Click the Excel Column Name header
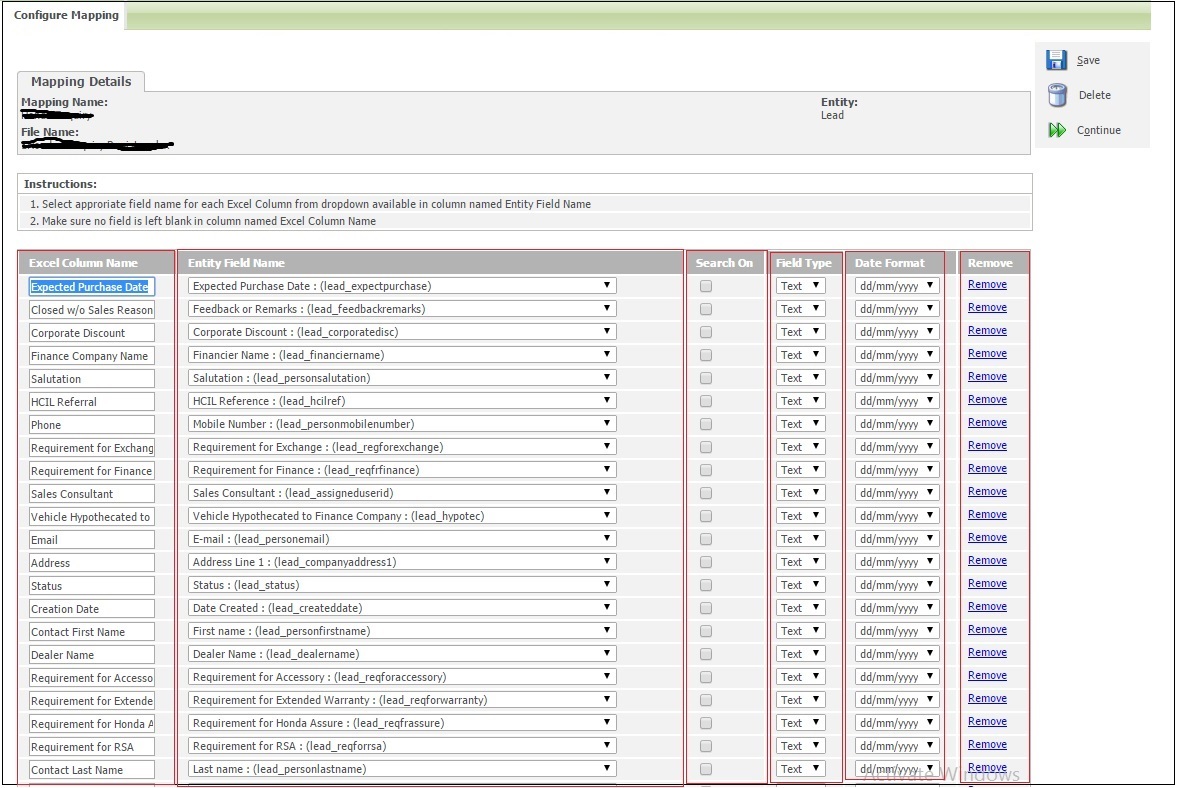Viewport: 1178px width, 788px height. pyautogui.click(x=83, y=263)
